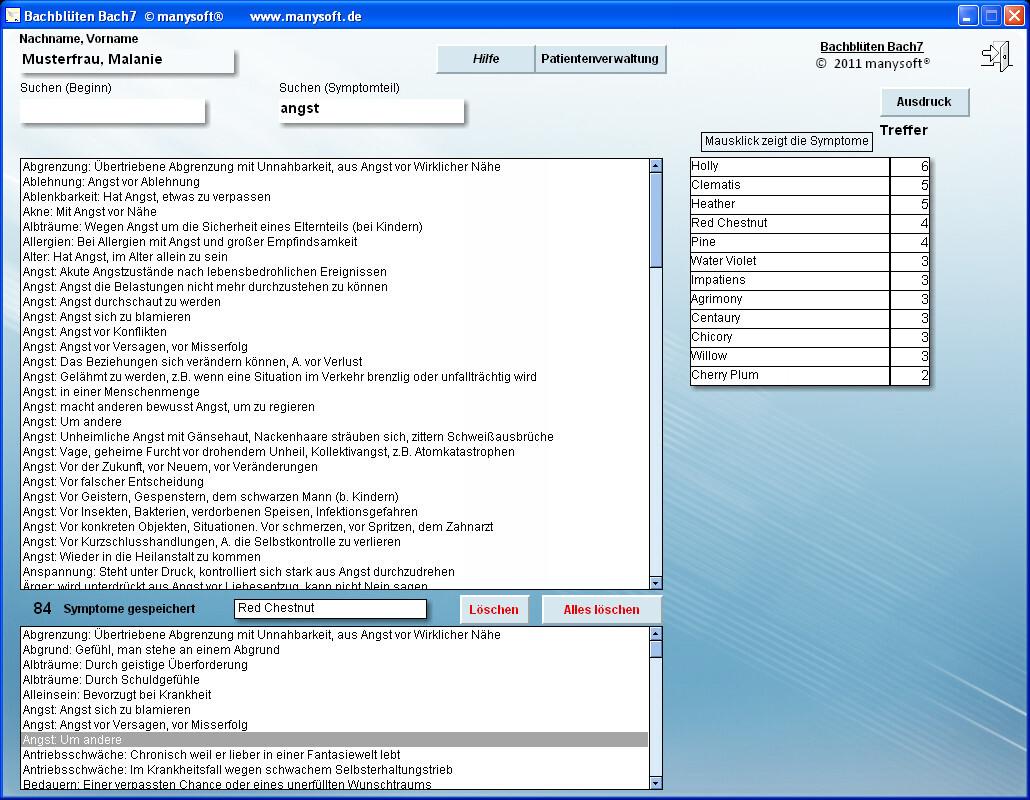The image size is (1030, 800).
Task: Select 'Allergien: Bei Allergien mit Angst' symptom
Action: click(x=335, y=242)
